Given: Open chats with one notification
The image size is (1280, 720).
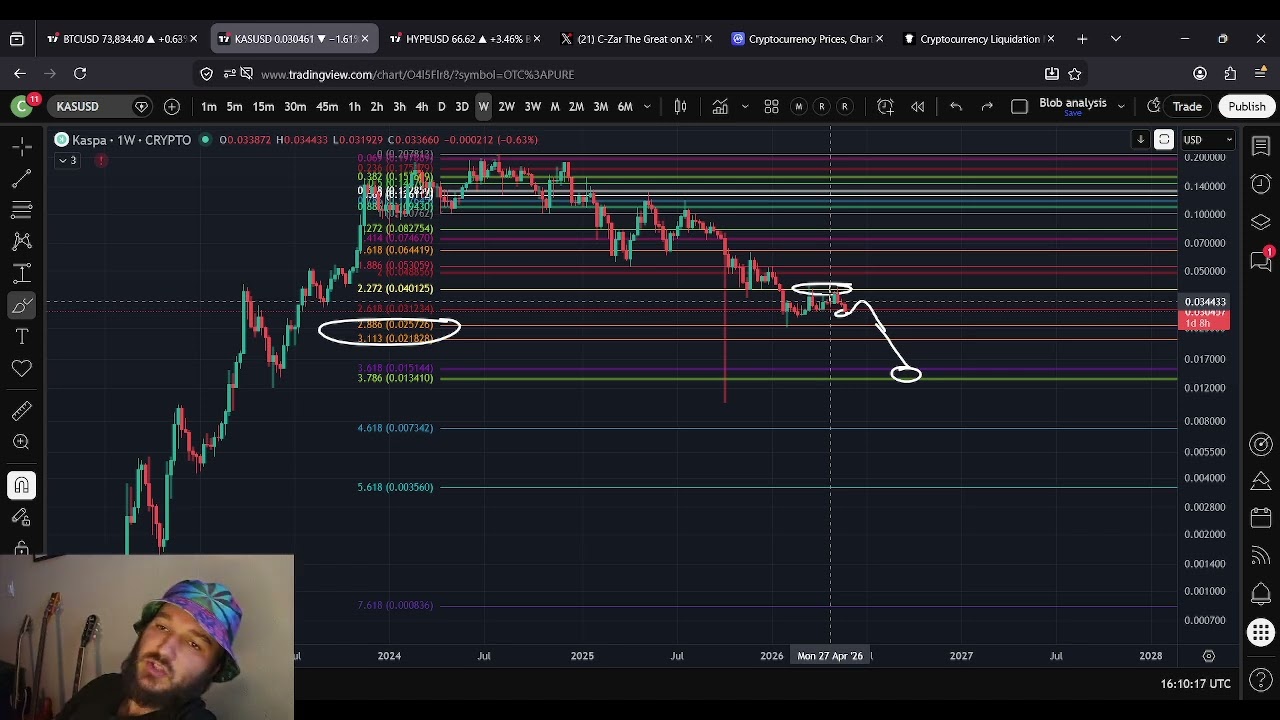Looking at the screenshot, I should pyautogui.click(x=1261, y=260).
